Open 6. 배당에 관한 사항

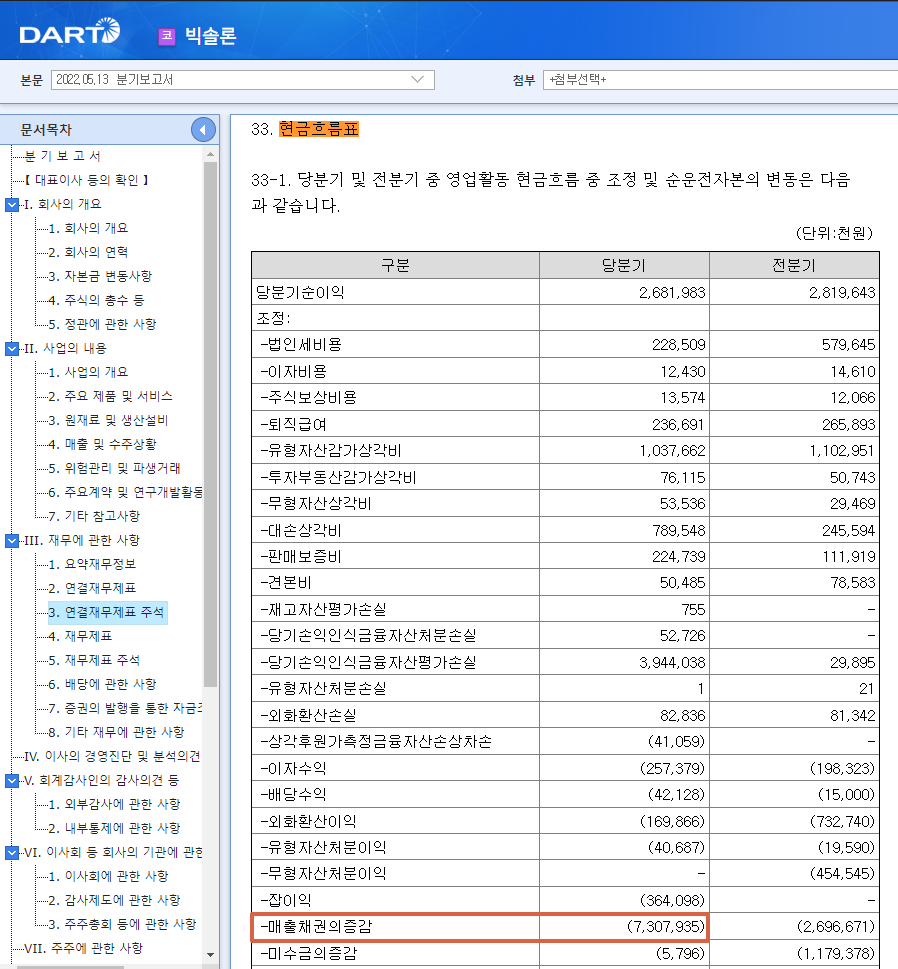tap(100, 685)
